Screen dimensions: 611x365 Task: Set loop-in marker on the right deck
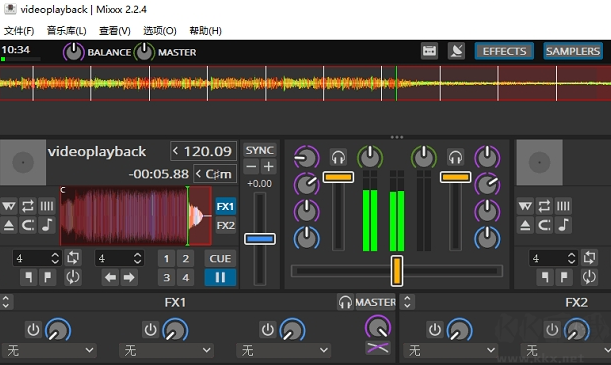pos(545,277)
